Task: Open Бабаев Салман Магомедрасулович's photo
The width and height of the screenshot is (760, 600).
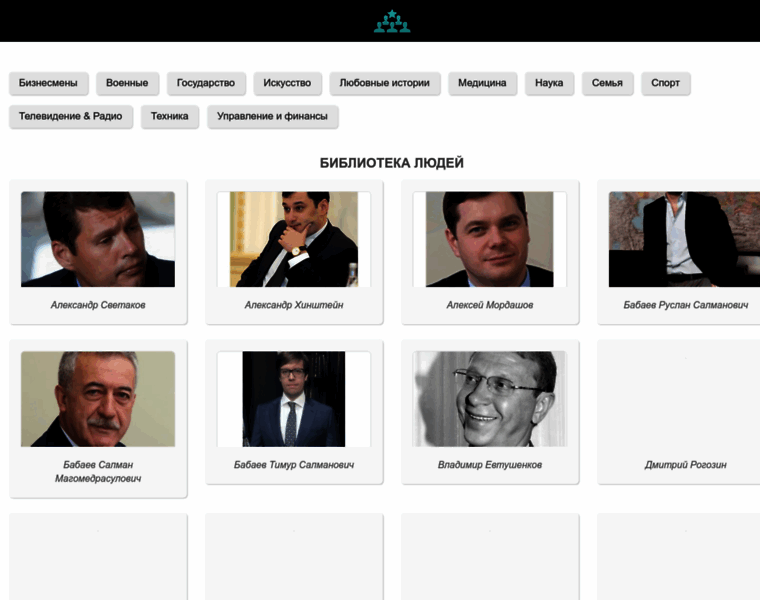Action: (98, 399)
